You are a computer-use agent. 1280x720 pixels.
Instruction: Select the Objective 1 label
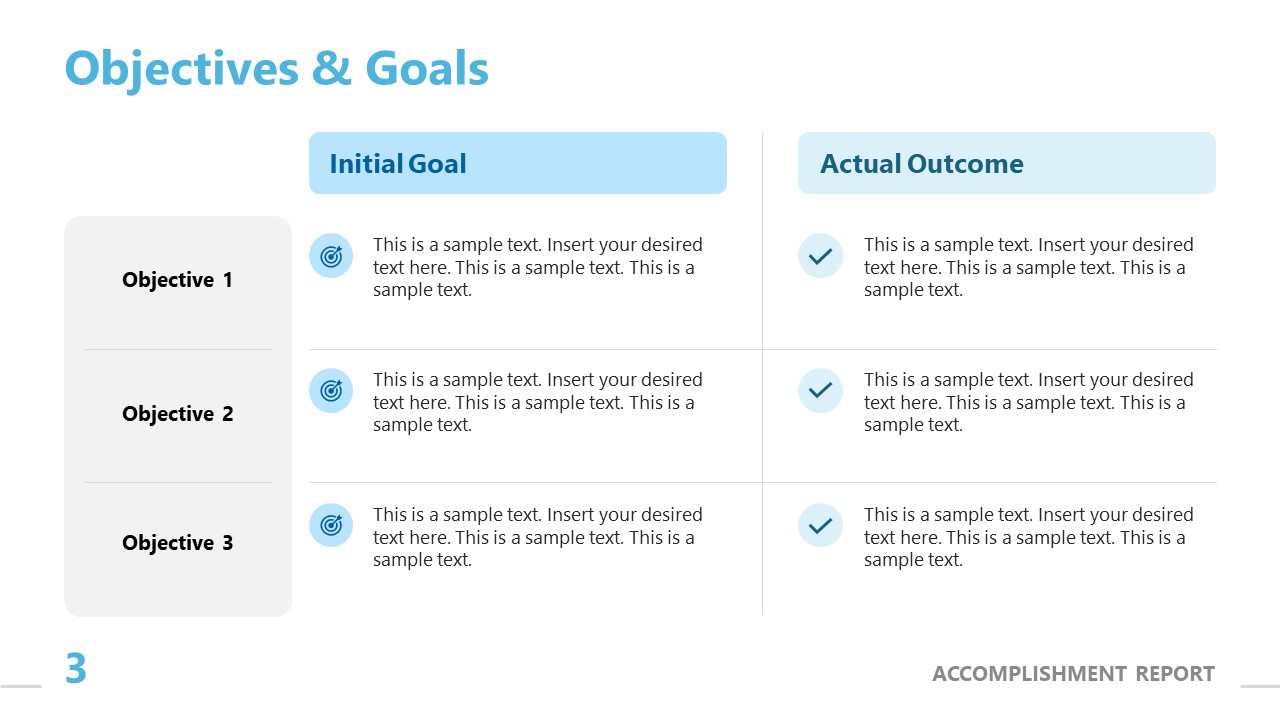[177, 280]
